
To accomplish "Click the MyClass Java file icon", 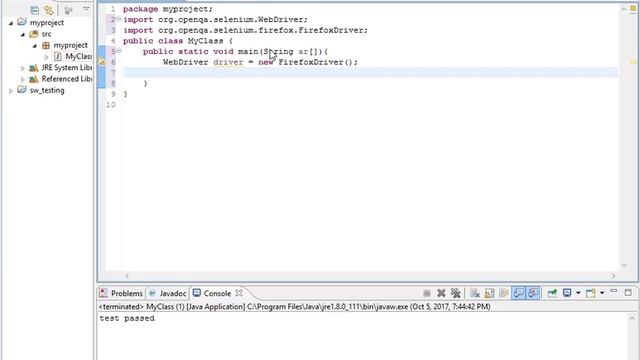I will [x=58, y=56].
